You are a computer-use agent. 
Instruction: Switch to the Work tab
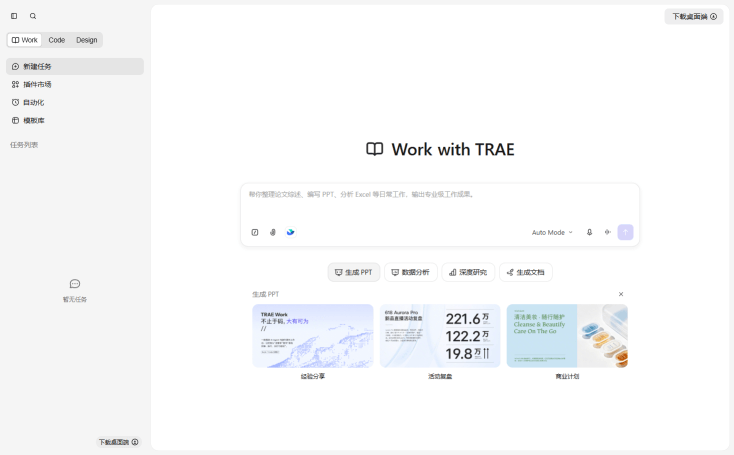pos(24,40)
